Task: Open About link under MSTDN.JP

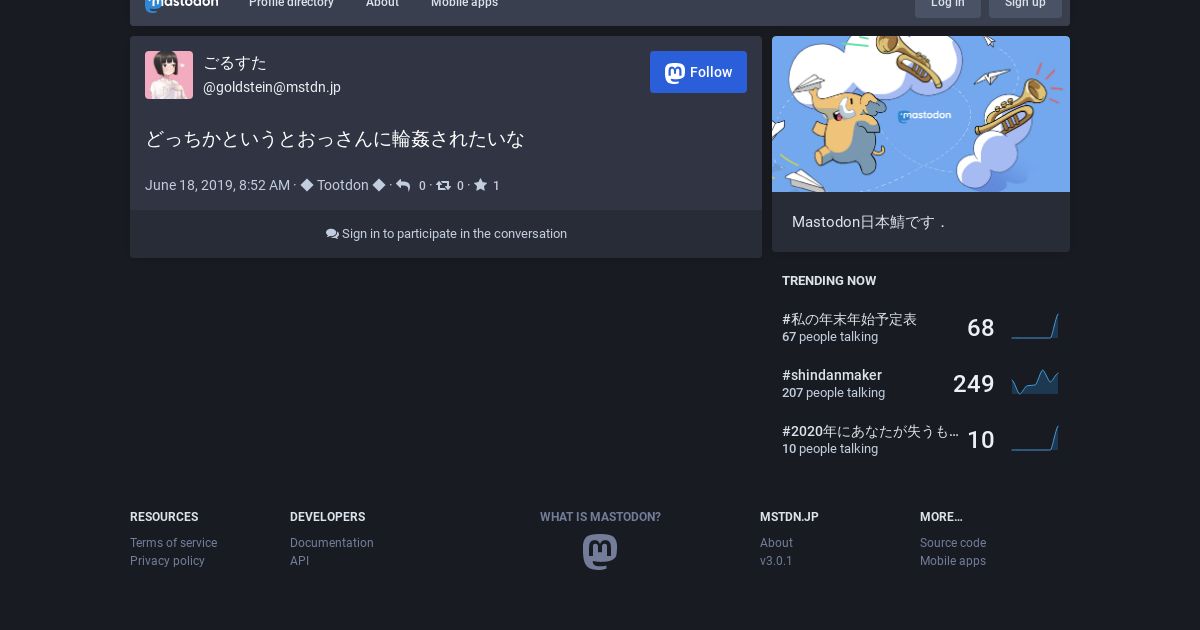Action: click(x=776, y=543)
